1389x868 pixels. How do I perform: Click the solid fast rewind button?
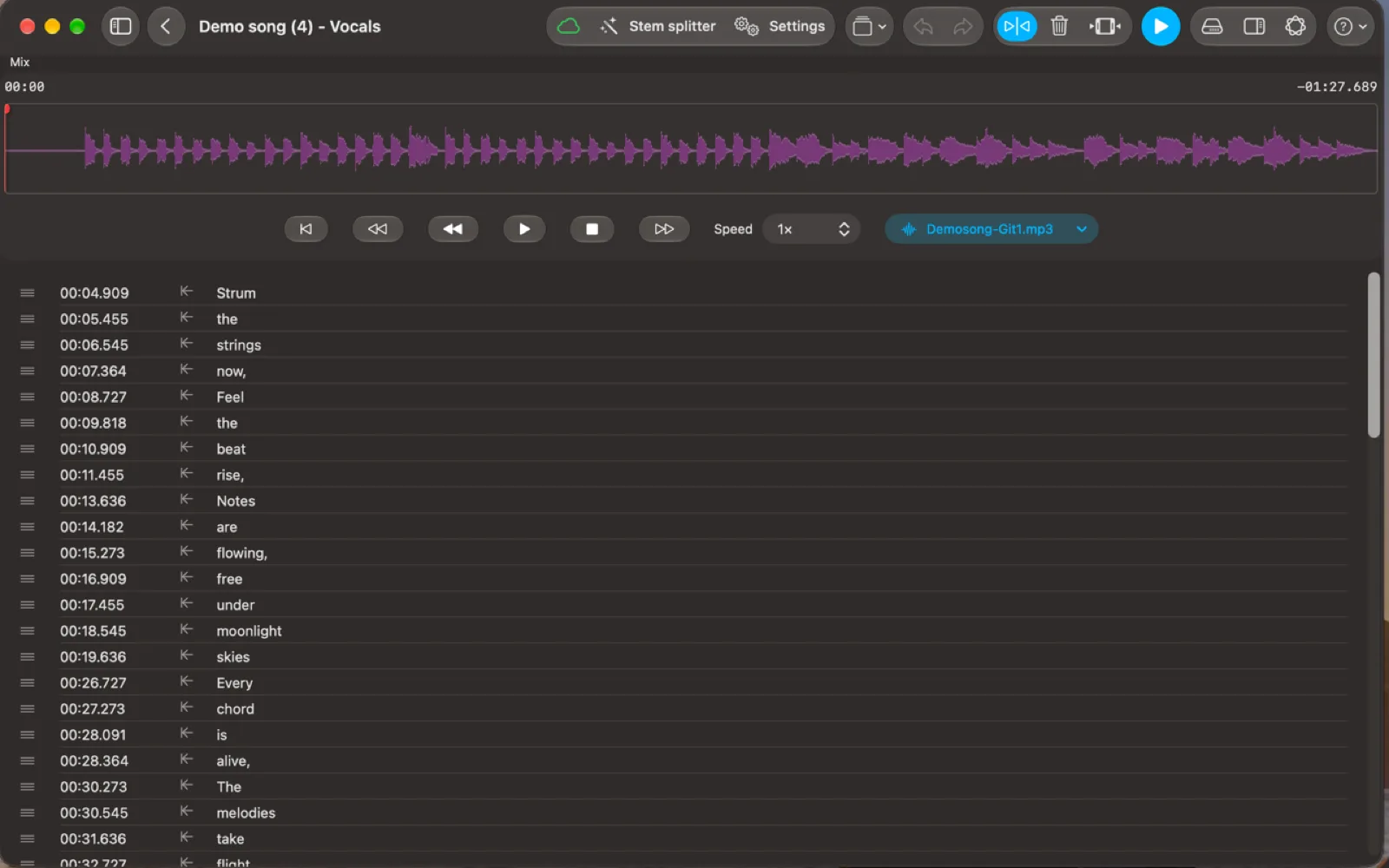tap(453, 229)
